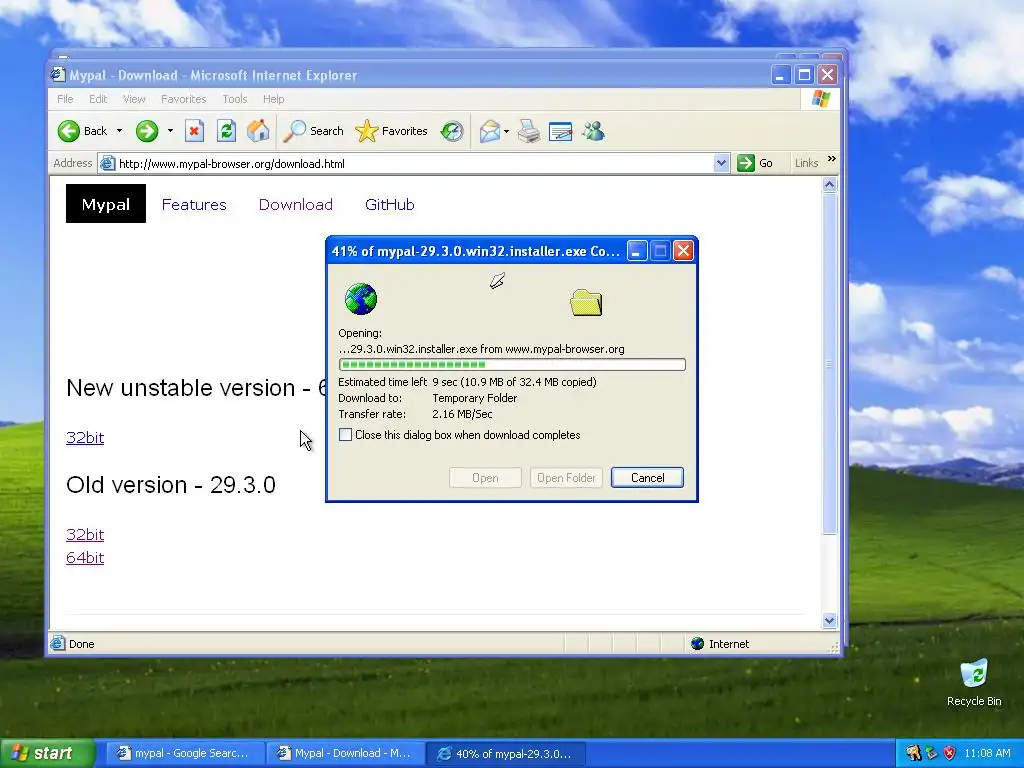Image resolution: width=1024 pixels, height=768 pixels.
Task: Open the Search pane in IE toolbar
Action: 313,131
